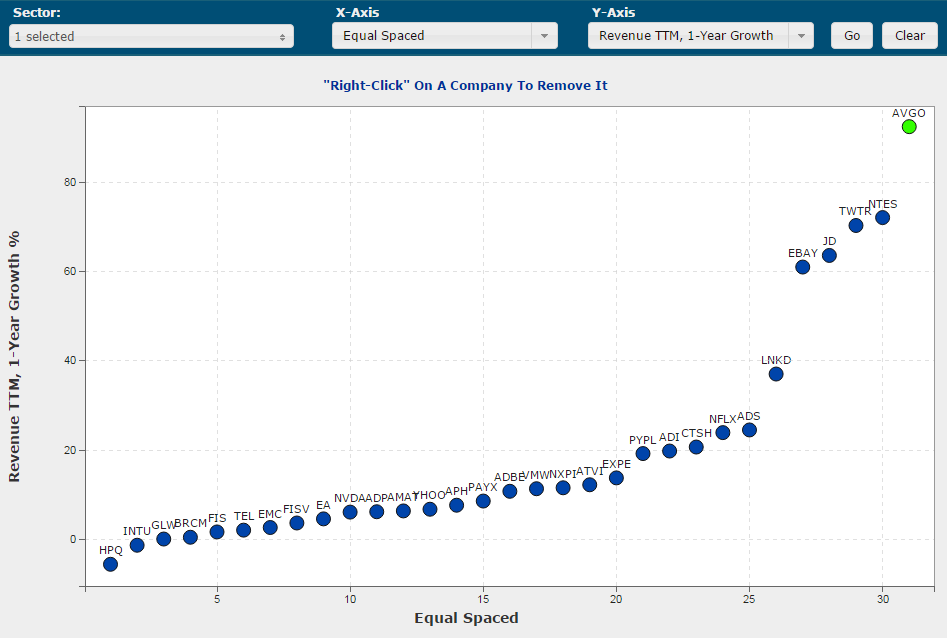Expand X-Axis dropdown arrow button
This screenshot has height=638, width=947.
click(x=544, y=36)
